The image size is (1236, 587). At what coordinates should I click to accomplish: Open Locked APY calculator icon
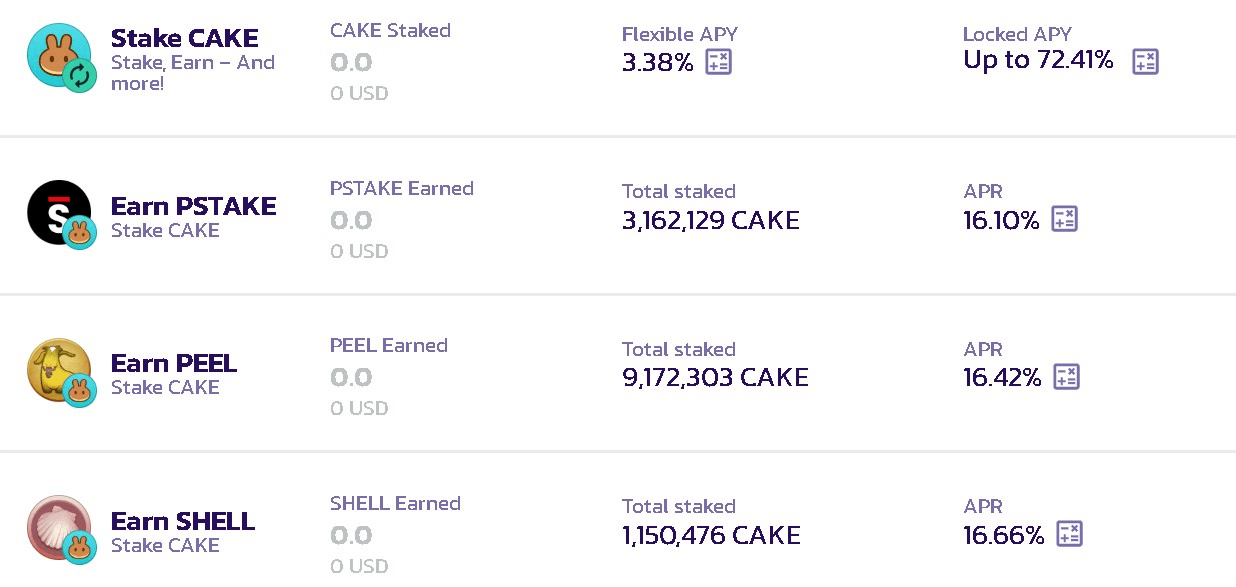tap(1145, 61)
